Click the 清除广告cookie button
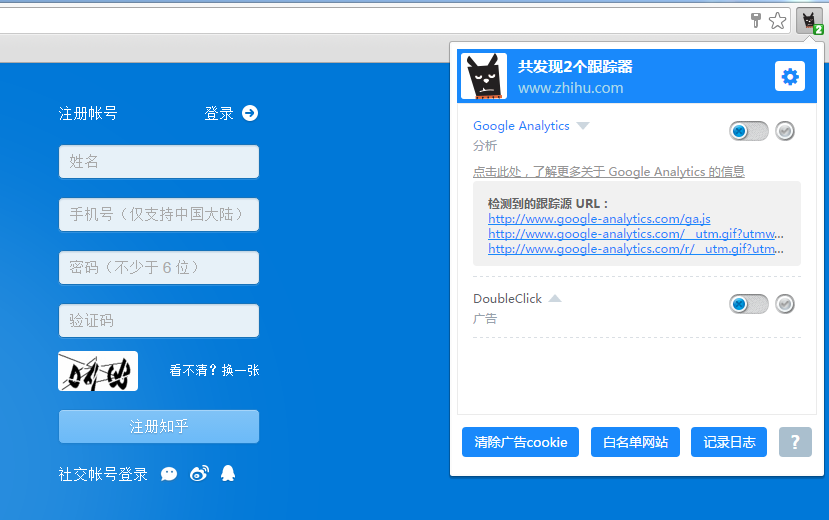The image size is (829, 520). (520, 442)
